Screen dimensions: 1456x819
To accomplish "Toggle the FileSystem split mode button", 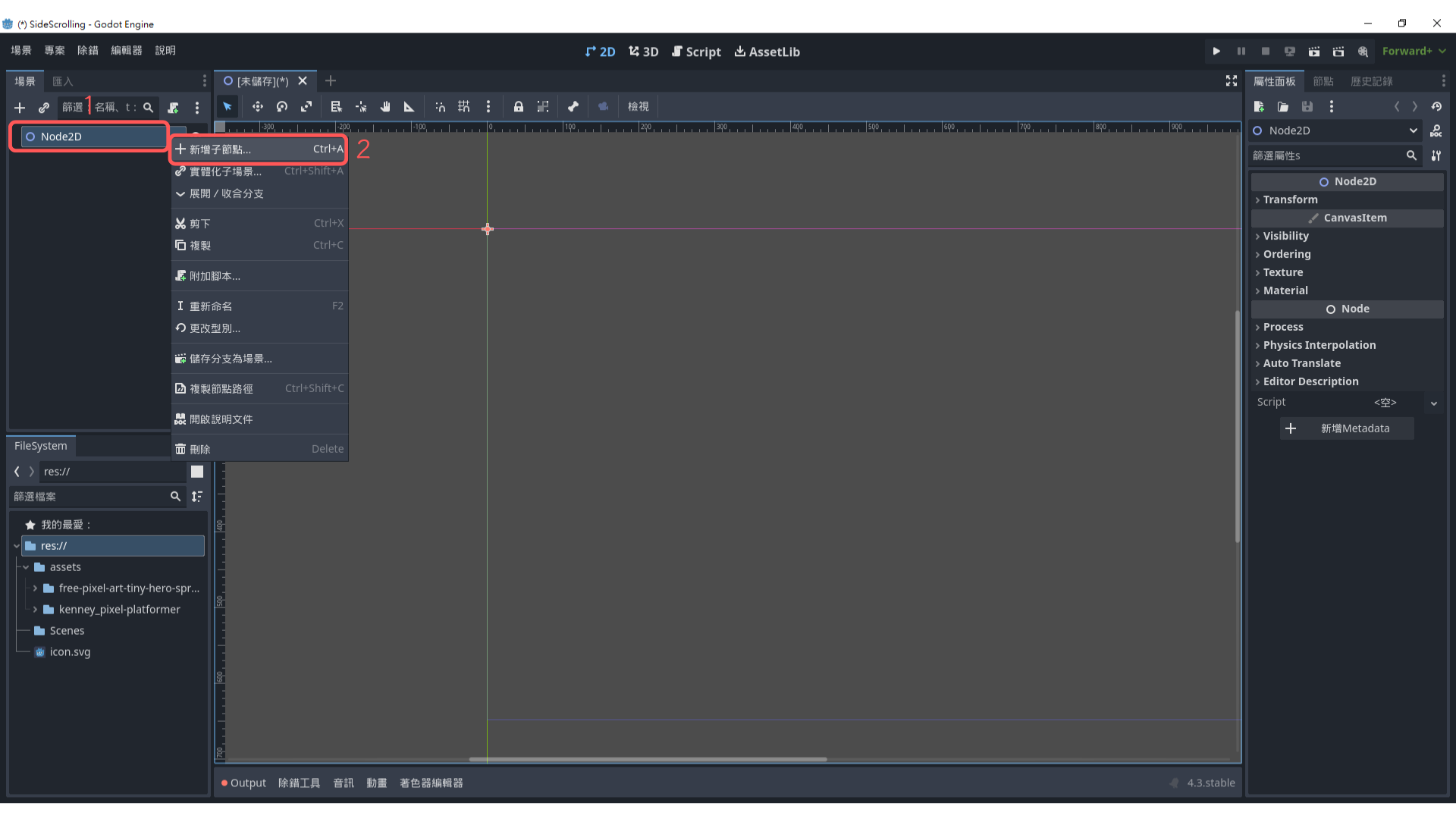I will tap(197, 472).
